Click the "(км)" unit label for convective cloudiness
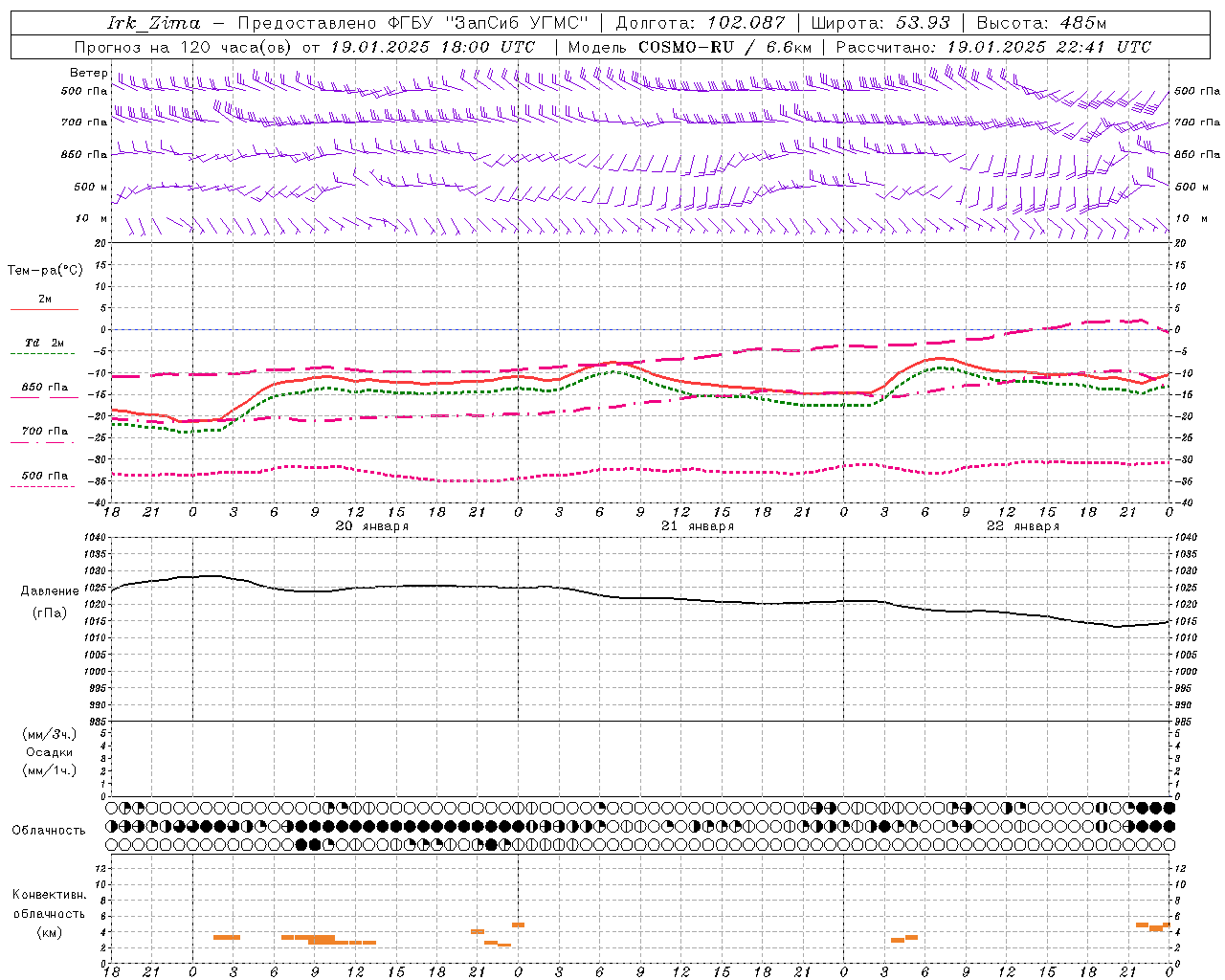The height and width of the screenshot is (980, 1225). click(50, 932)
